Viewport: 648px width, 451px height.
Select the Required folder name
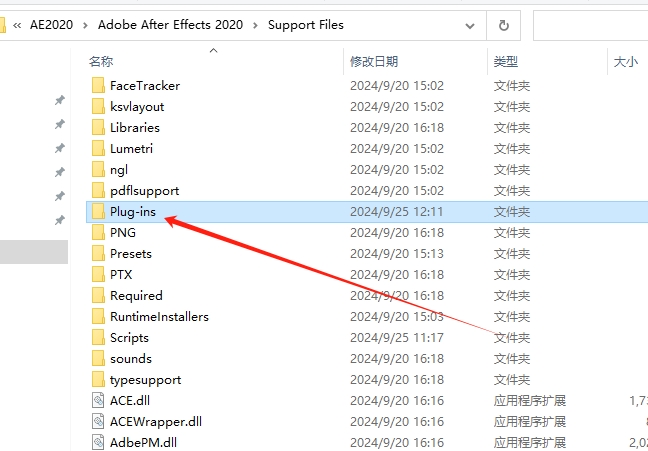point(136,296)
